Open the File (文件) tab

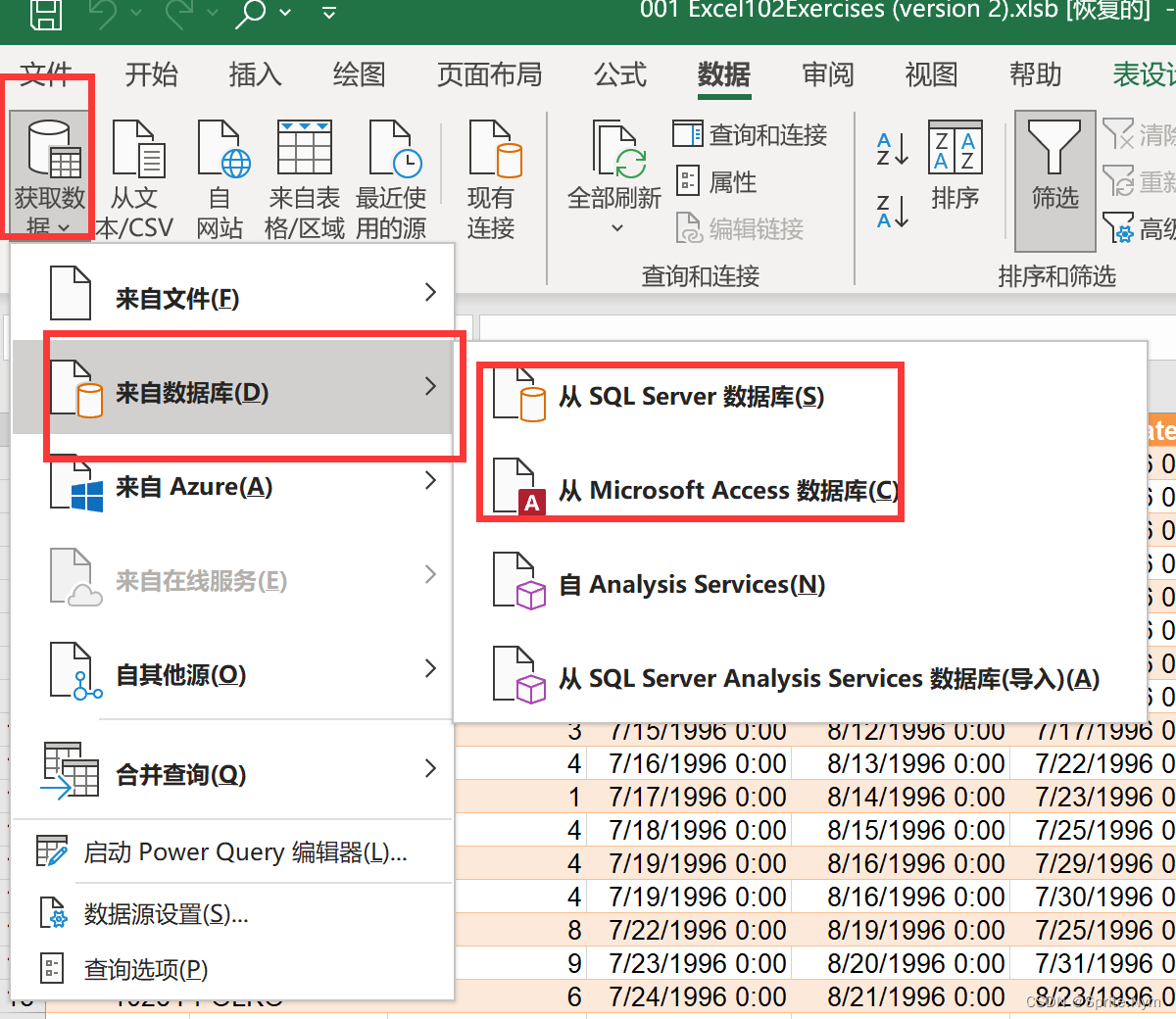point(46,74)
